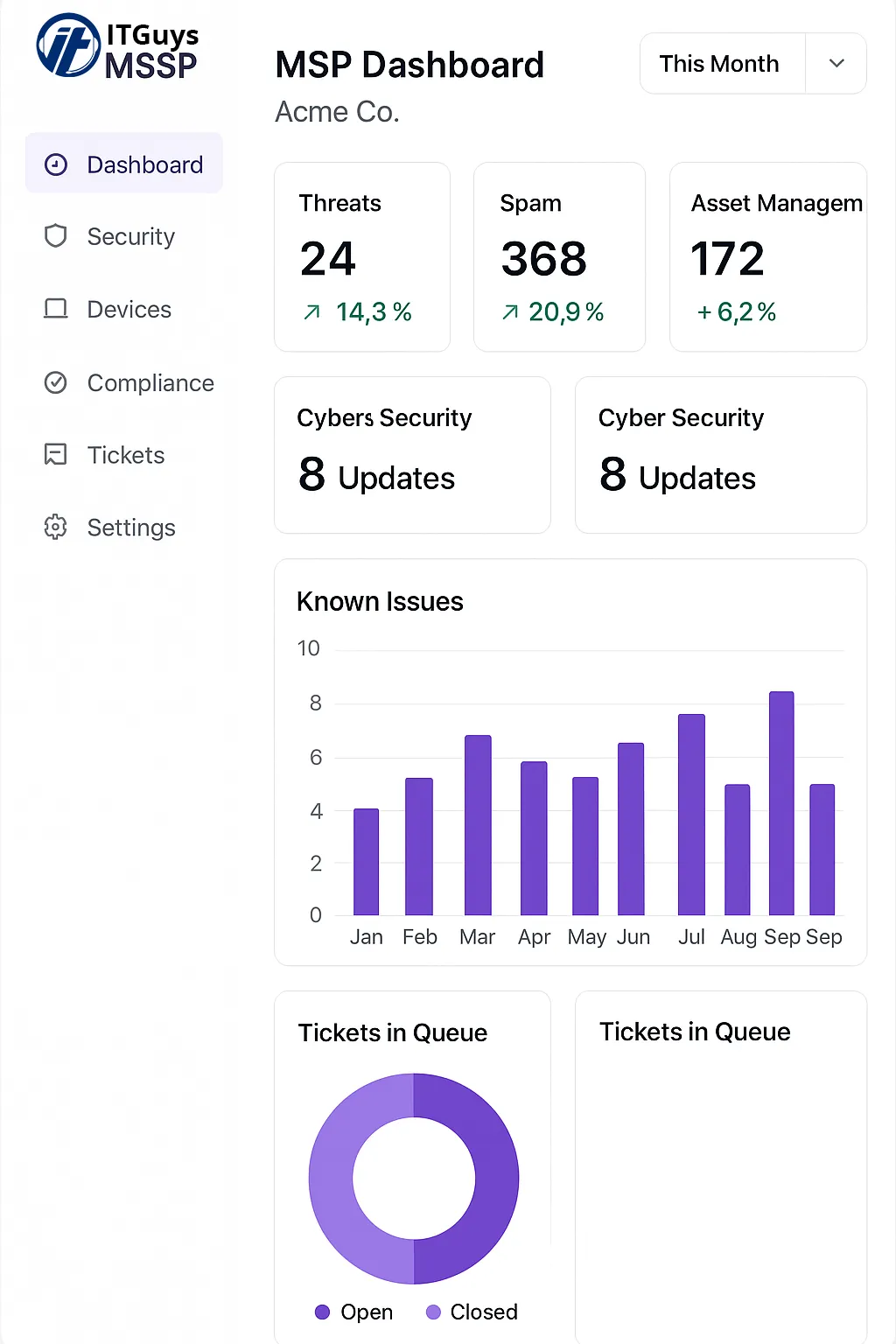Expand the This Month period dropdown chevron
Image resolution: width=896 pixels, height=1344 pixels.
836,64
